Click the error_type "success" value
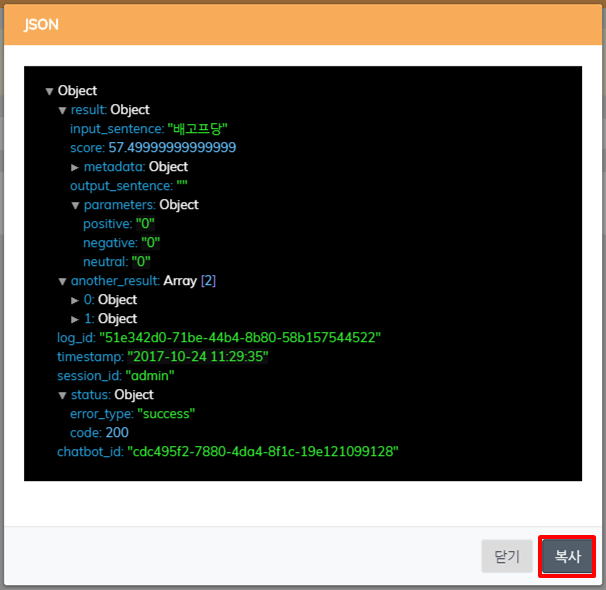 coord(166,414)
